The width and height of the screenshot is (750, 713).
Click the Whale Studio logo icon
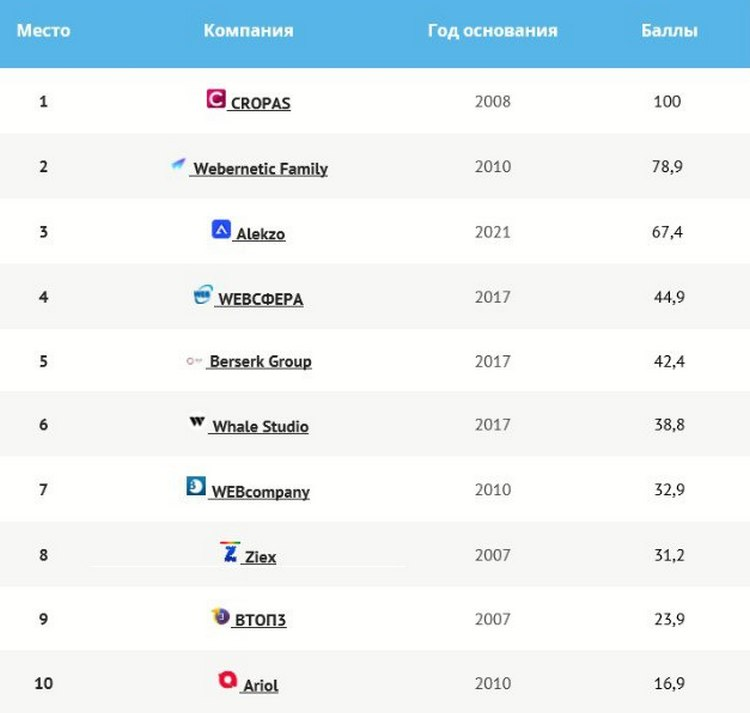click(197, 423)
